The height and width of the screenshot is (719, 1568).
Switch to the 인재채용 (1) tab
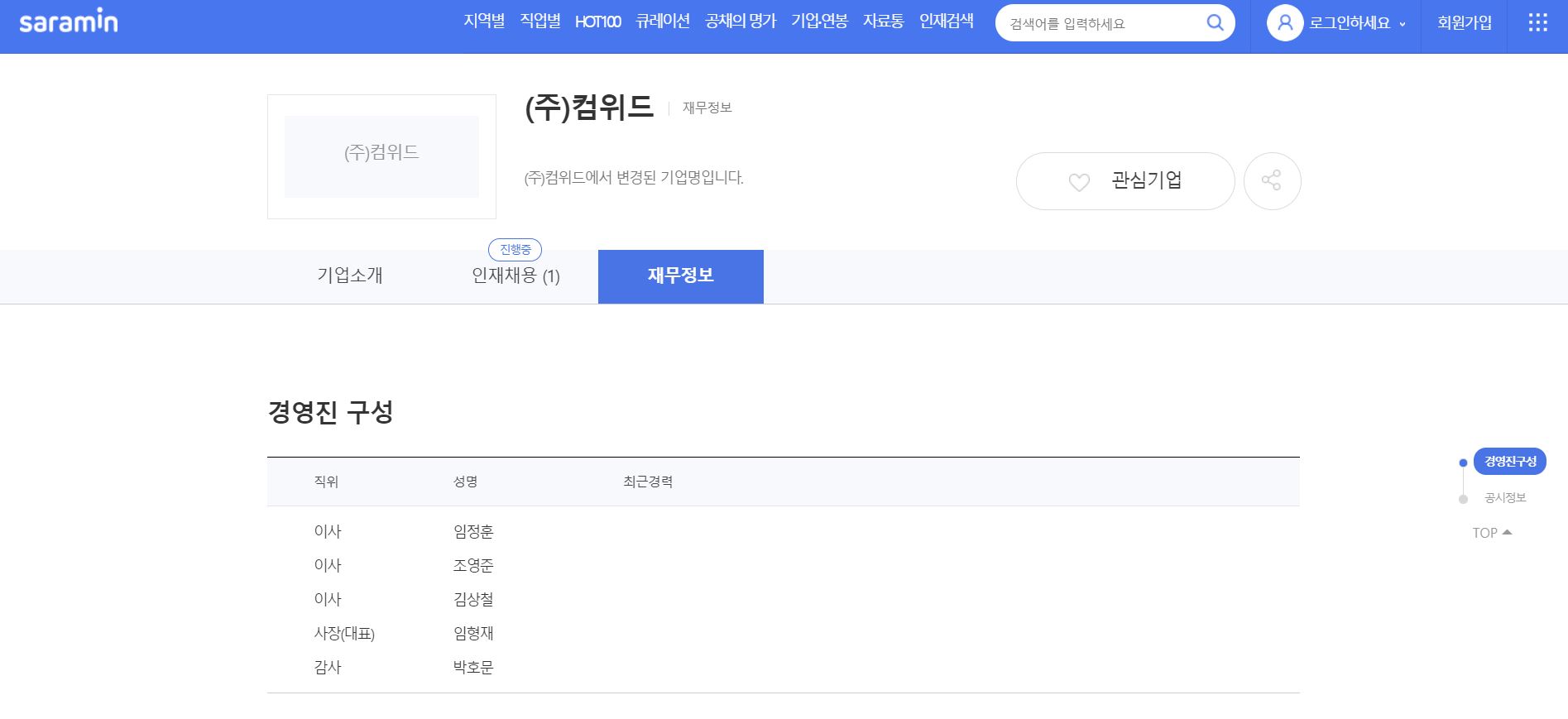click(x=515, y=276)
